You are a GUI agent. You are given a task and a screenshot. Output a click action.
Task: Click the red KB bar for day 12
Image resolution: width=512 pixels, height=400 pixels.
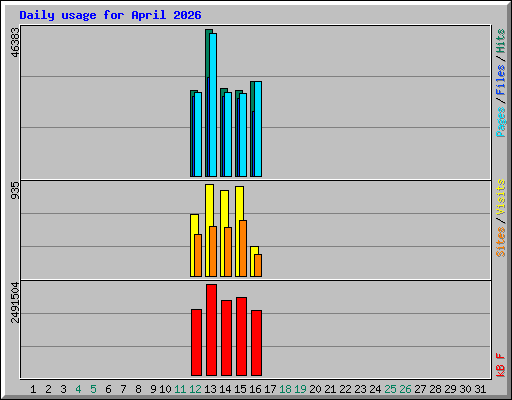click(x=196, y=342)
